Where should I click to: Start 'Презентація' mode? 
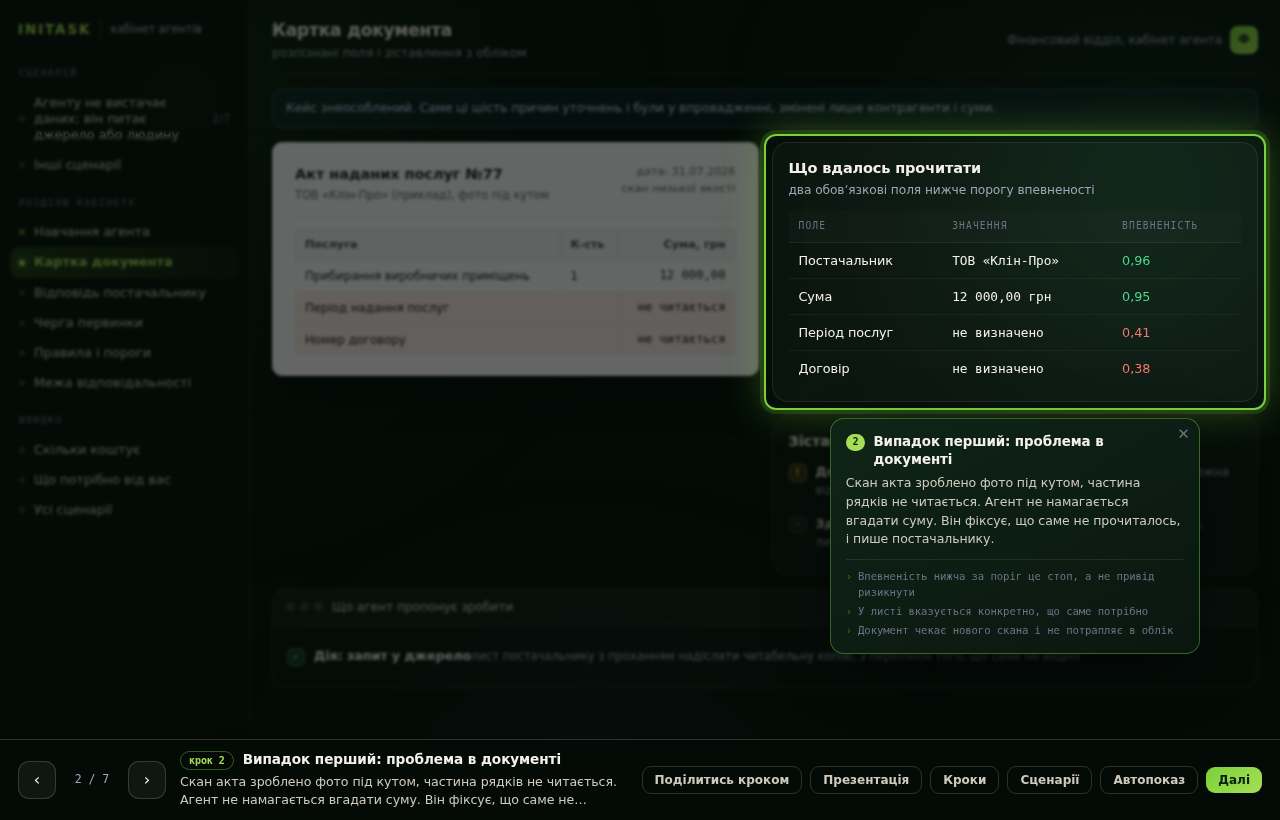(x=866, y=780)
